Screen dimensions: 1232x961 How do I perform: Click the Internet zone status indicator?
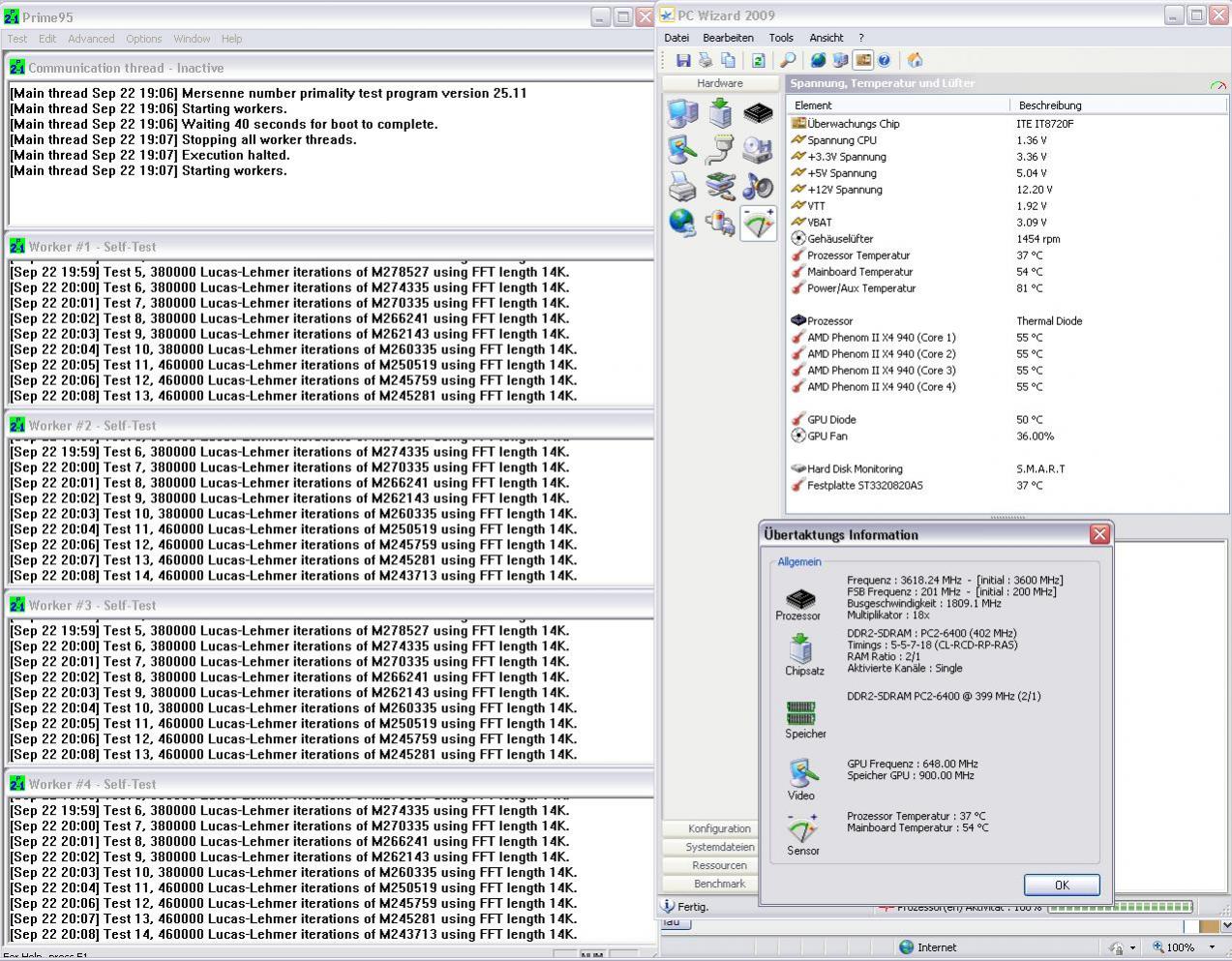click(x=927, y=947)
